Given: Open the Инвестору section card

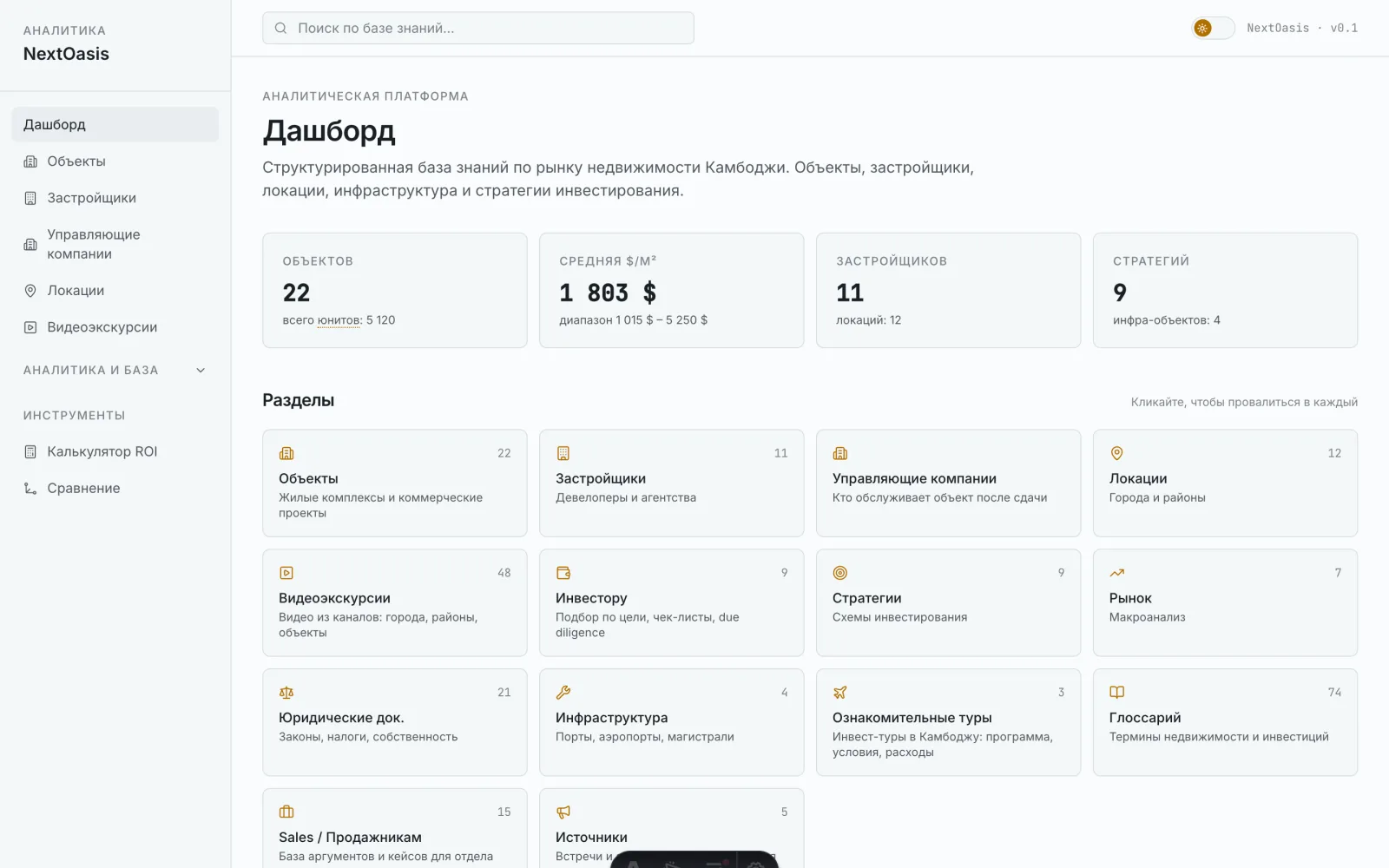Looking at the screenshot, I should (x=672, y=602).
